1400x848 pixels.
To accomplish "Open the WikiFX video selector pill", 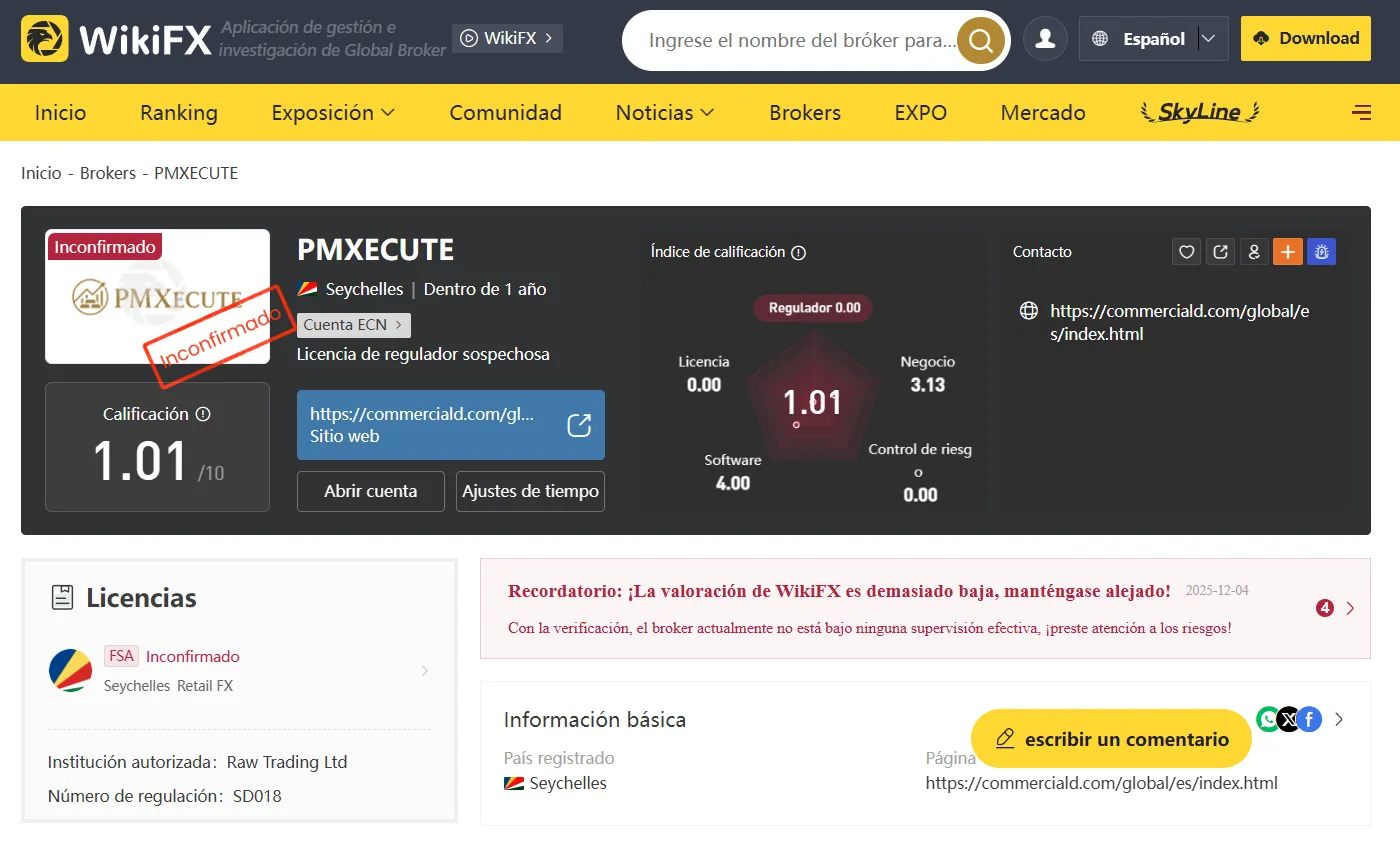I will (x=507, y=38).
